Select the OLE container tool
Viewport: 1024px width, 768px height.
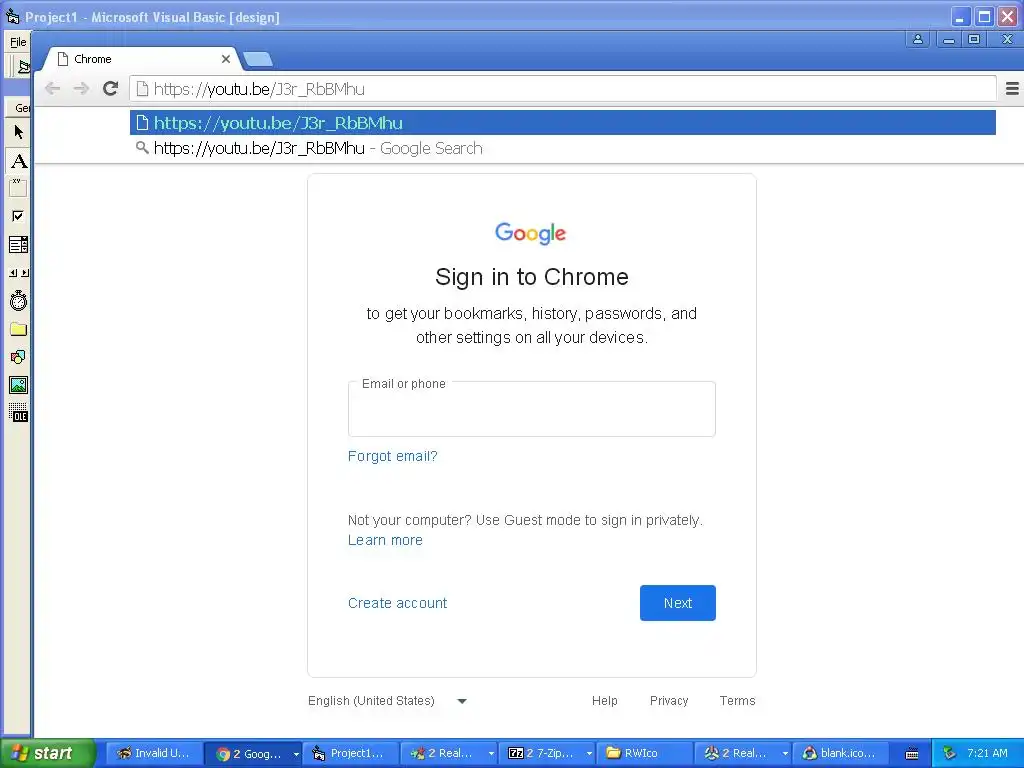(18, 413)
